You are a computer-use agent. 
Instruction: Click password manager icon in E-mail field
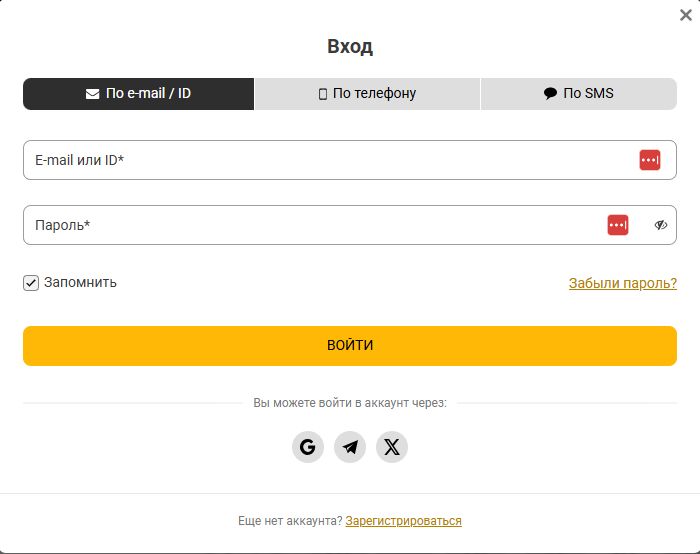650,160
